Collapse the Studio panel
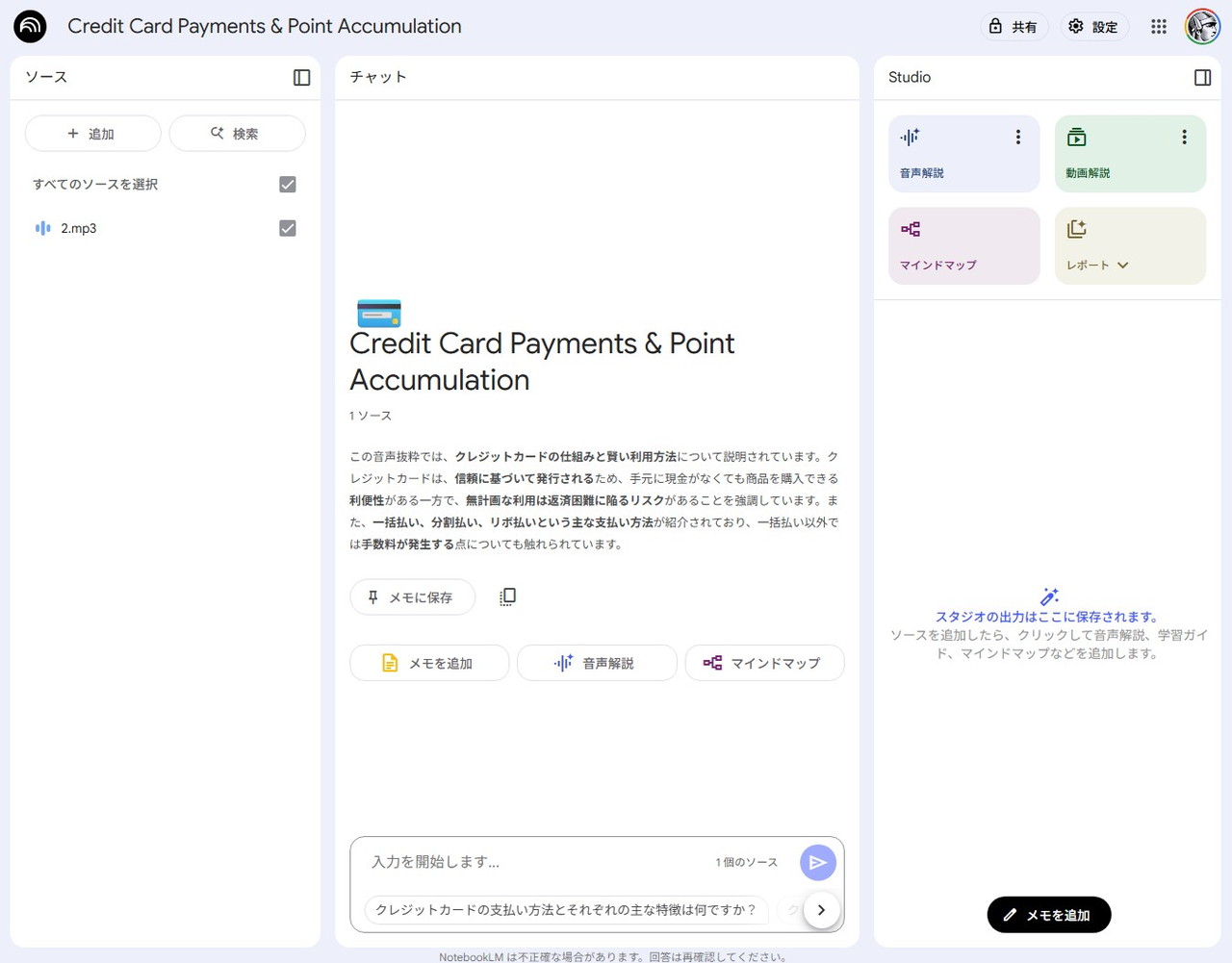The image size is (1232, 963). point(1202,78)
